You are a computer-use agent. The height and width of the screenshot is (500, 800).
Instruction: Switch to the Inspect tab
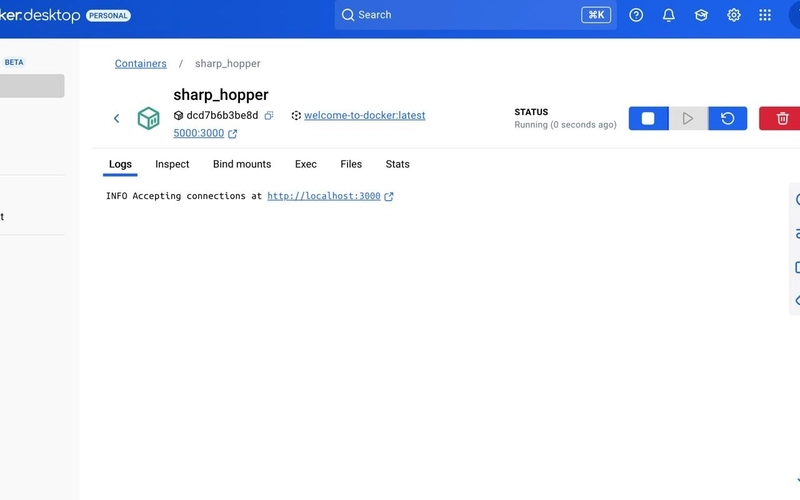172,164
